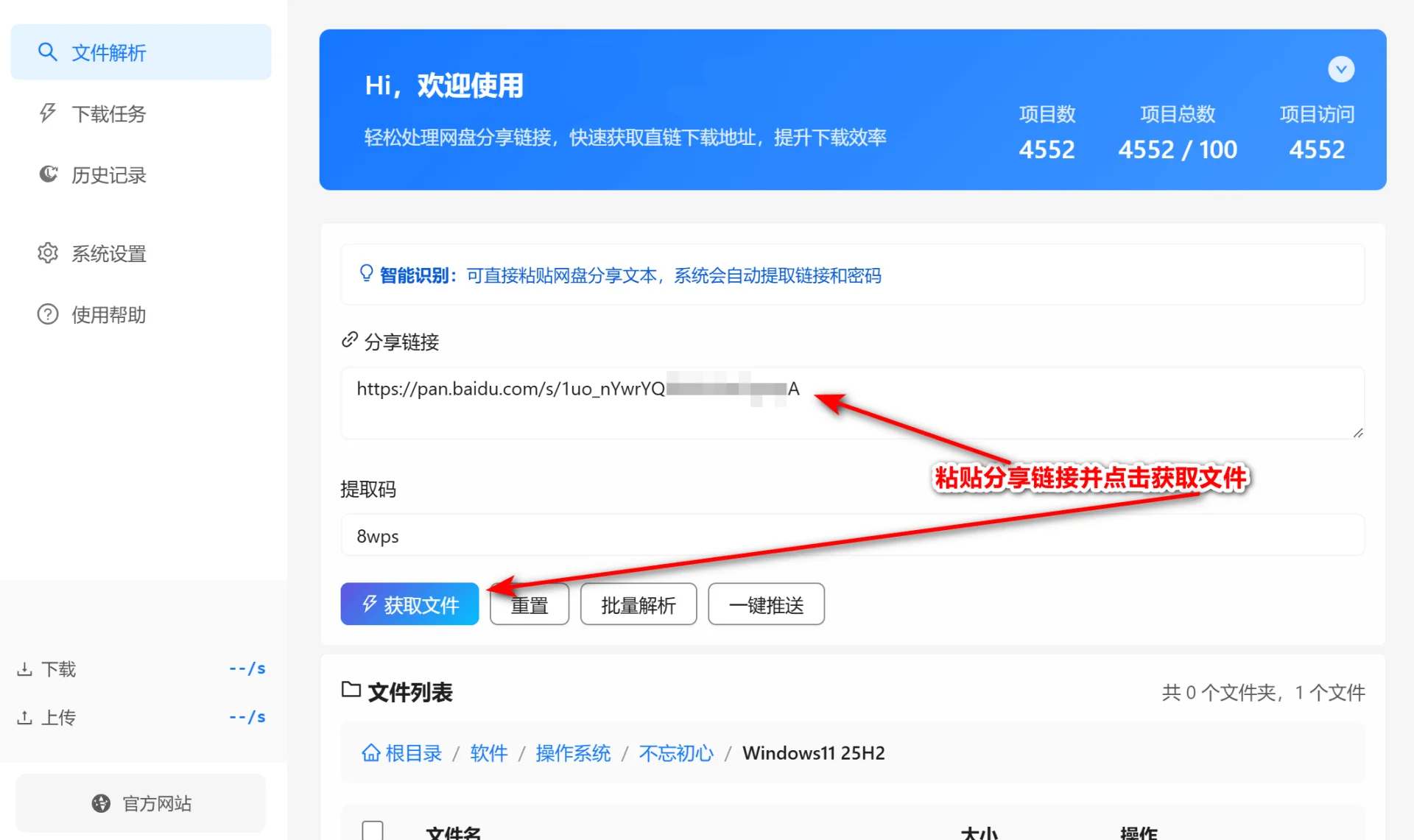Click the lightning icon beside 下载任务
This screenshot has height=840, width=1414.
(x=47, y=113)
